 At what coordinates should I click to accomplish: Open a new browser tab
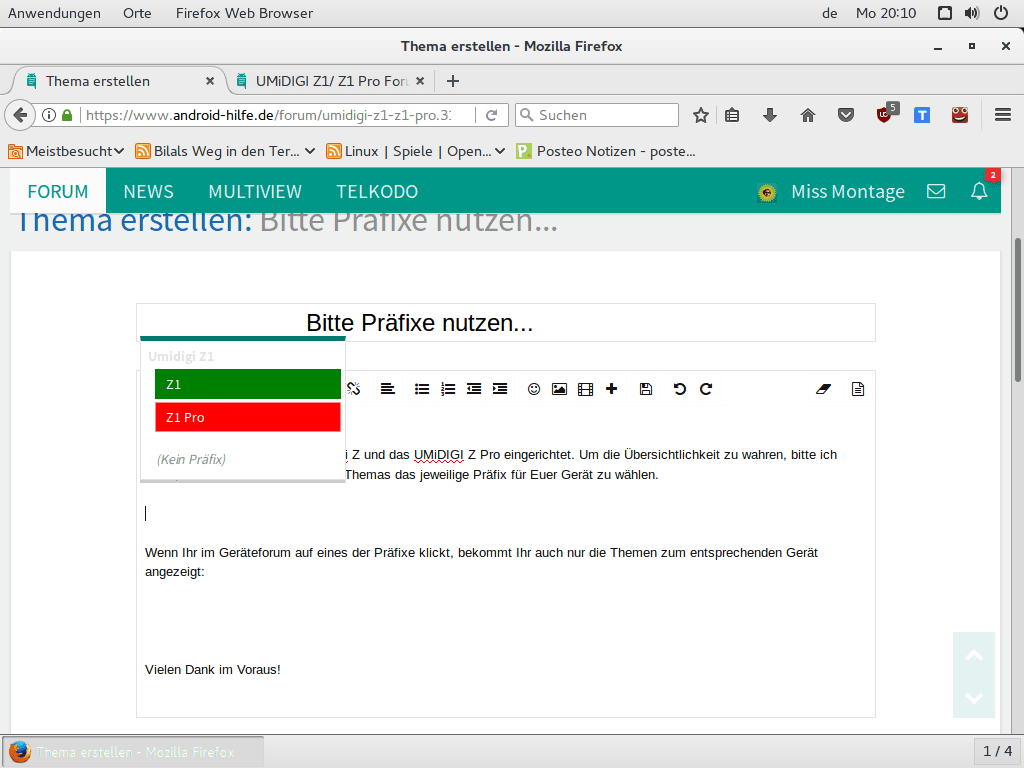453,81
